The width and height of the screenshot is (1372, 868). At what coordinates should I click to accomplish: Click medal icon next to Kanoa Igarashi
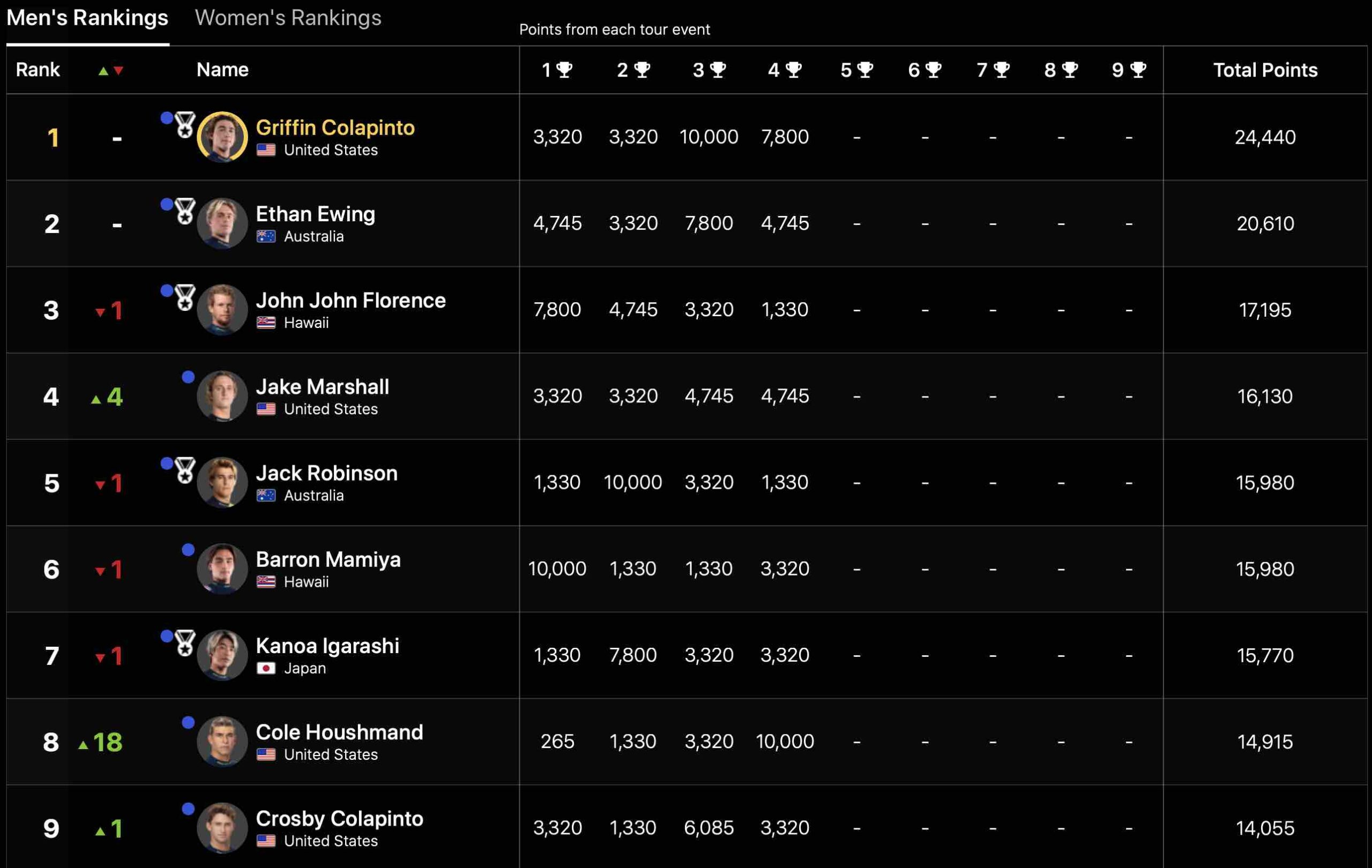(184, 643)
